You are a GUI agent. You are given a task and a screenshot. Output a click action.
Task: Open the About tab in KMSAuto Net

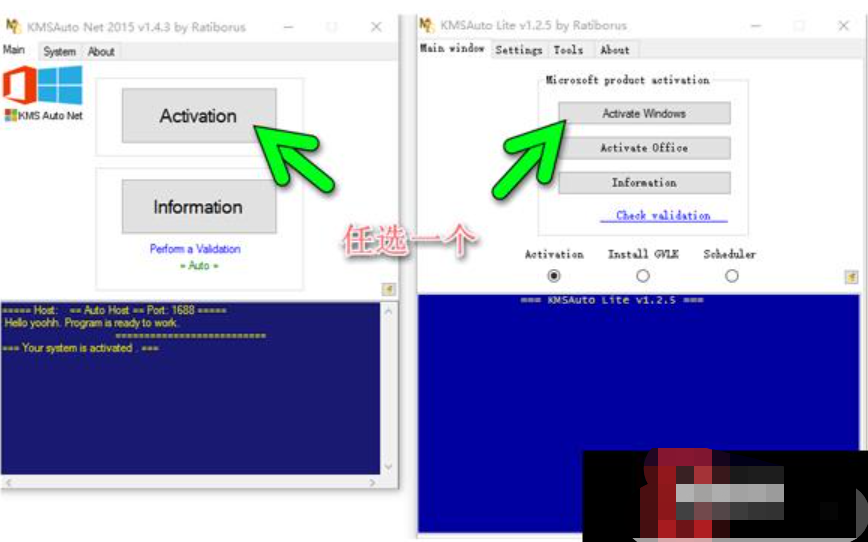point(101,51)
